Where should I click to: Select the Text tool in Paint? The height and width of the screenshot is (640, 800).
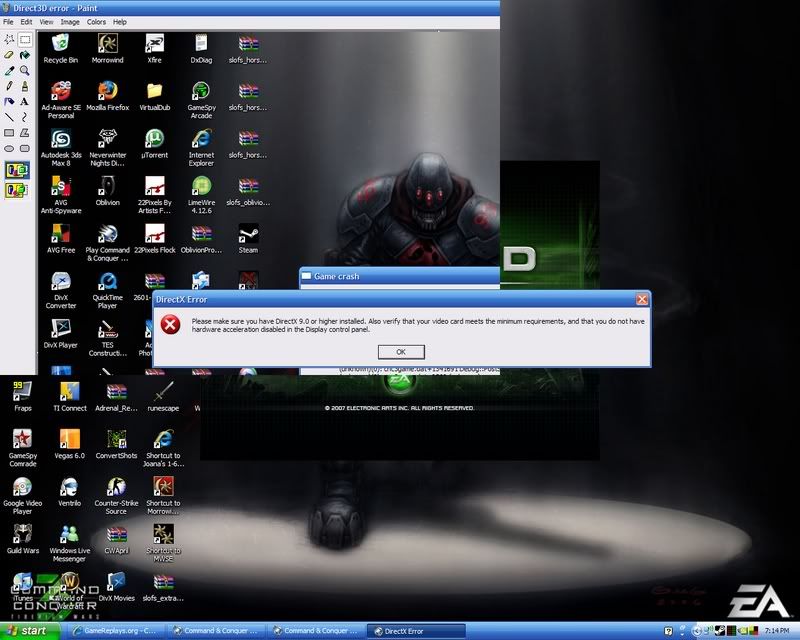24,102
